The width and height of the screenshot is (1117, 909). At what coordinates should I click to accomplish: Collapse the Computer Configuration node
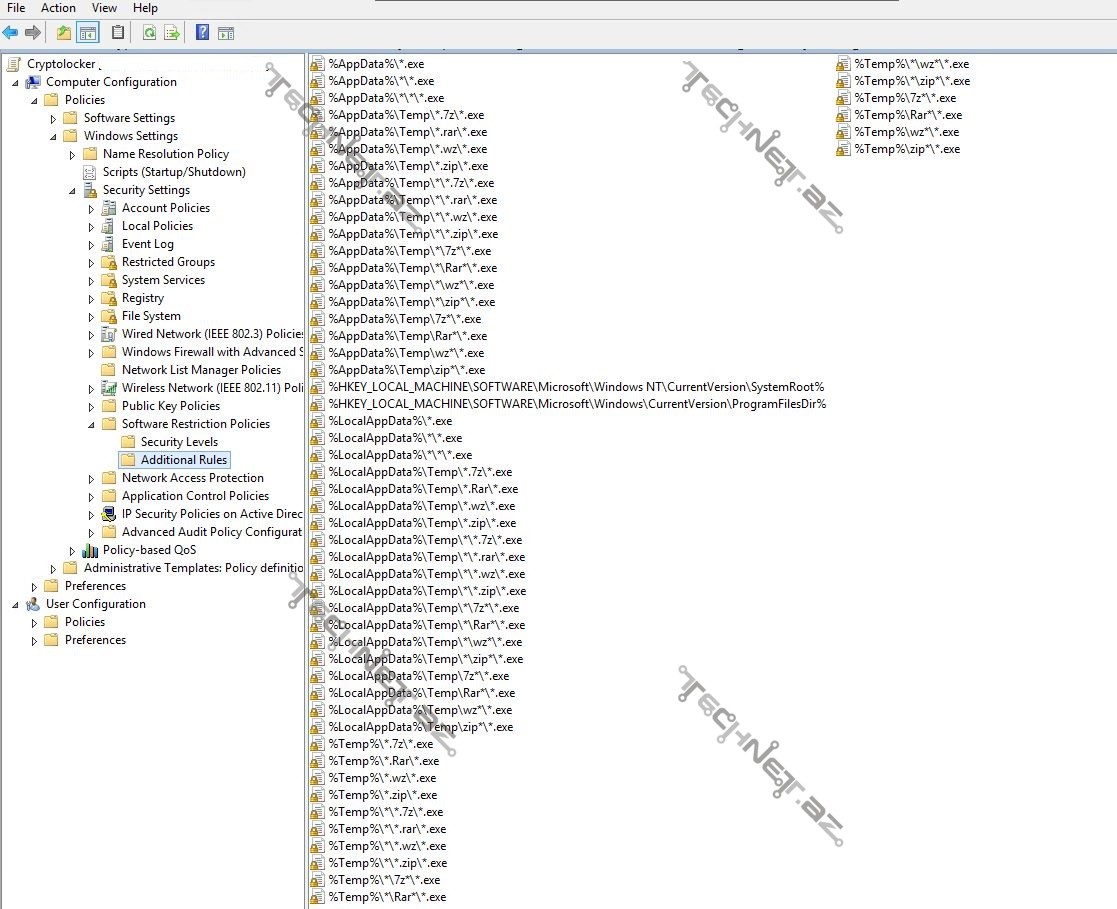tap(16, 83)
